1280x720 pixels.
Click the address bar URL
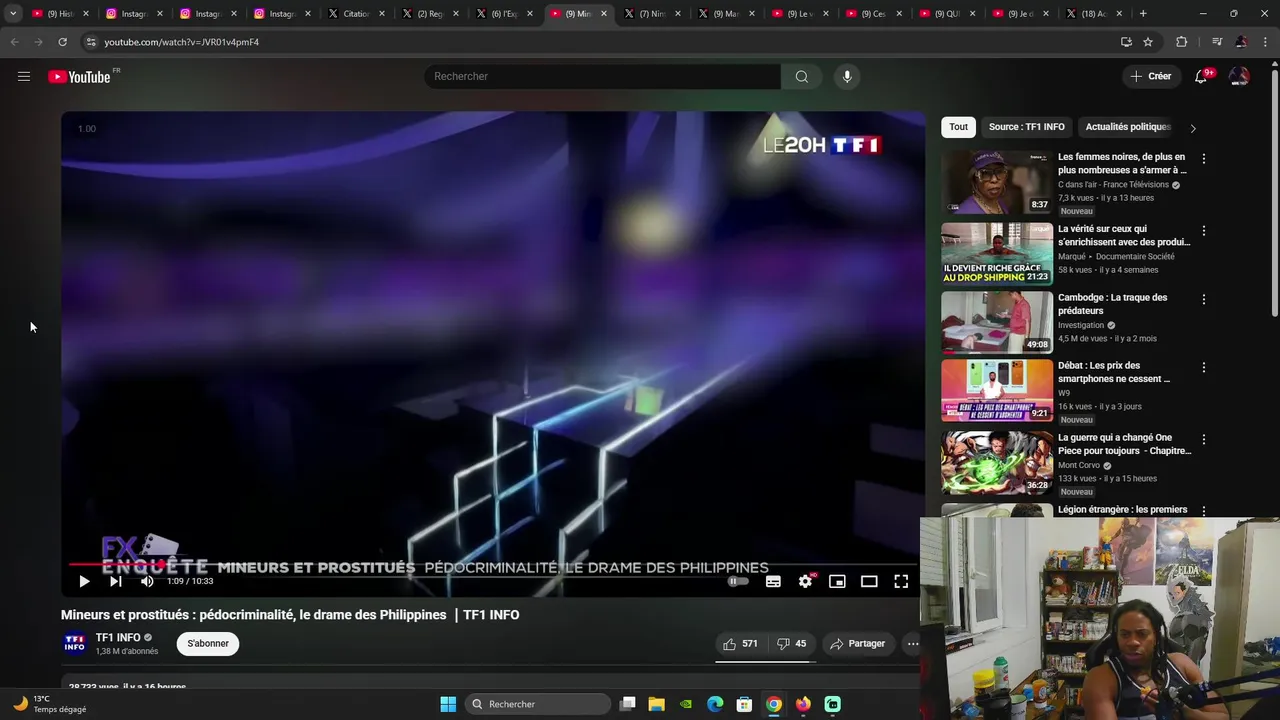click(x=181, y=42)
